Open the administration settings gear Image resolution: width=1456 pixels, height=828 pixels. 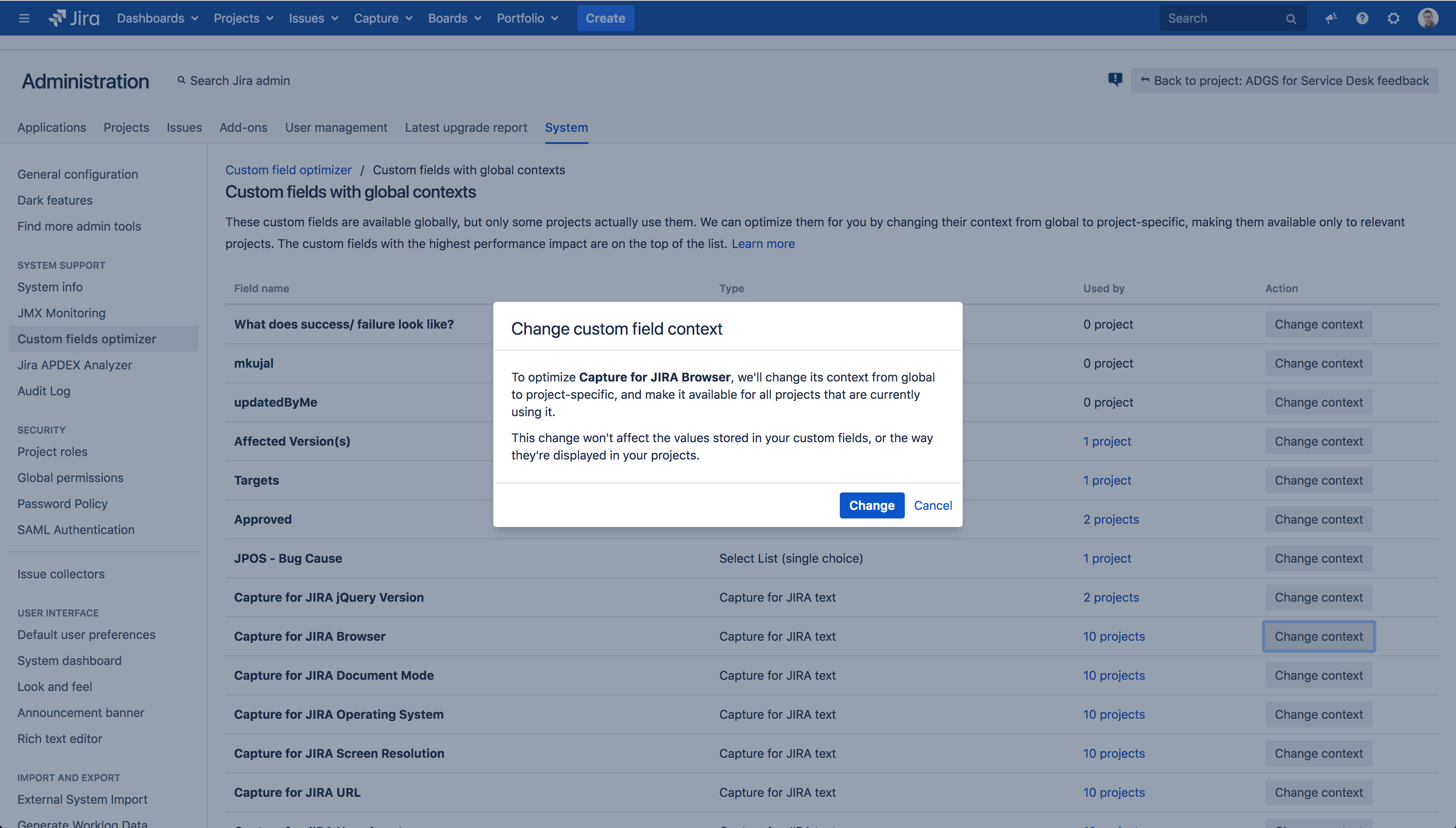(x=1394, y=18)
